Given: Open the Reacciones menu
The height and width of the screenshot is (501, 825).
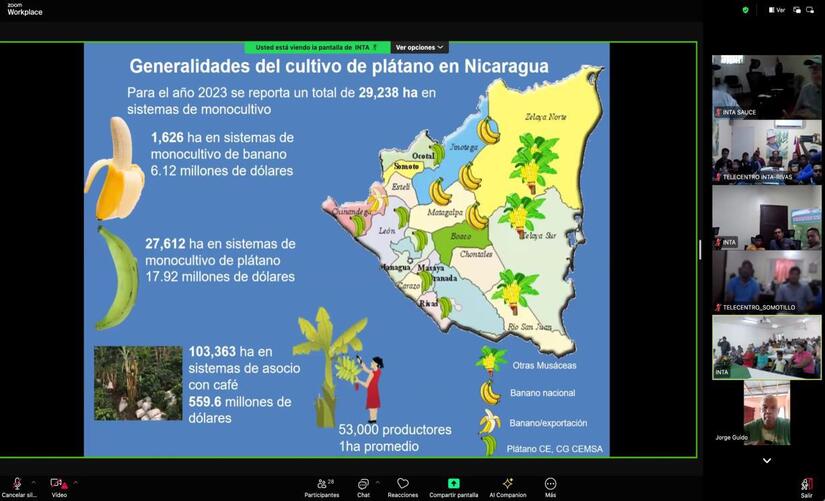Looking at the screenshot, I should (x=403, y=485).
